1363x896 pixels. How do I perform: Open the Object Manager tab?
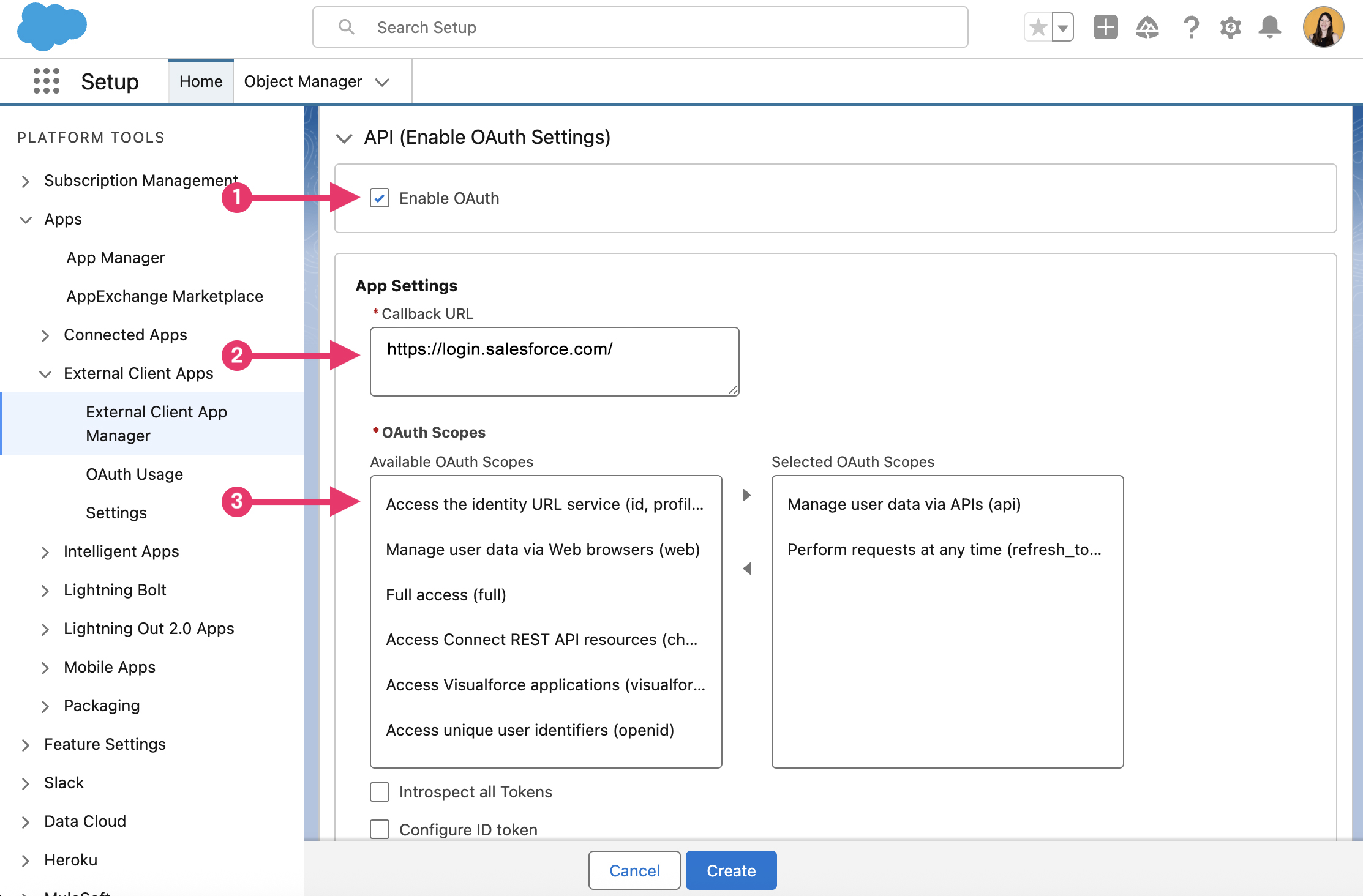[304, 81]
